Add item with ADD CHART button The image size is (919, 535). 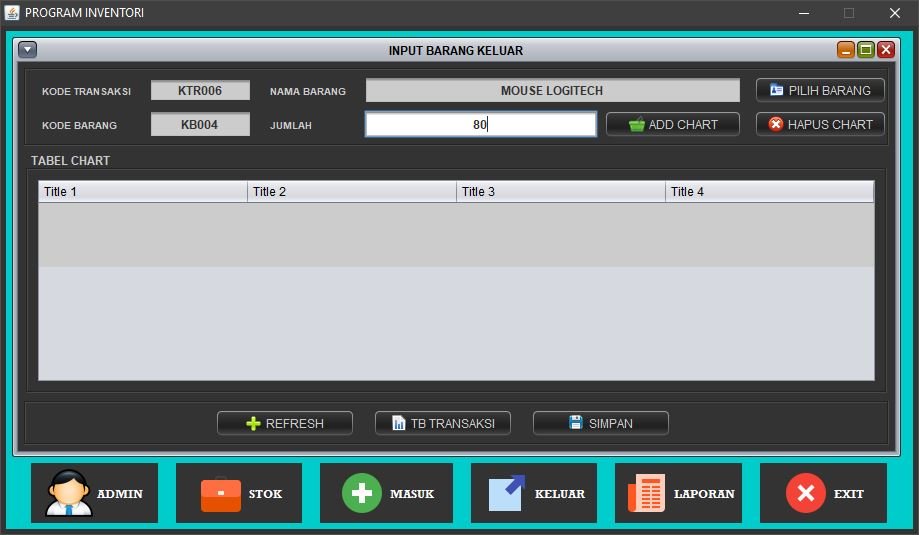[673, 125]
